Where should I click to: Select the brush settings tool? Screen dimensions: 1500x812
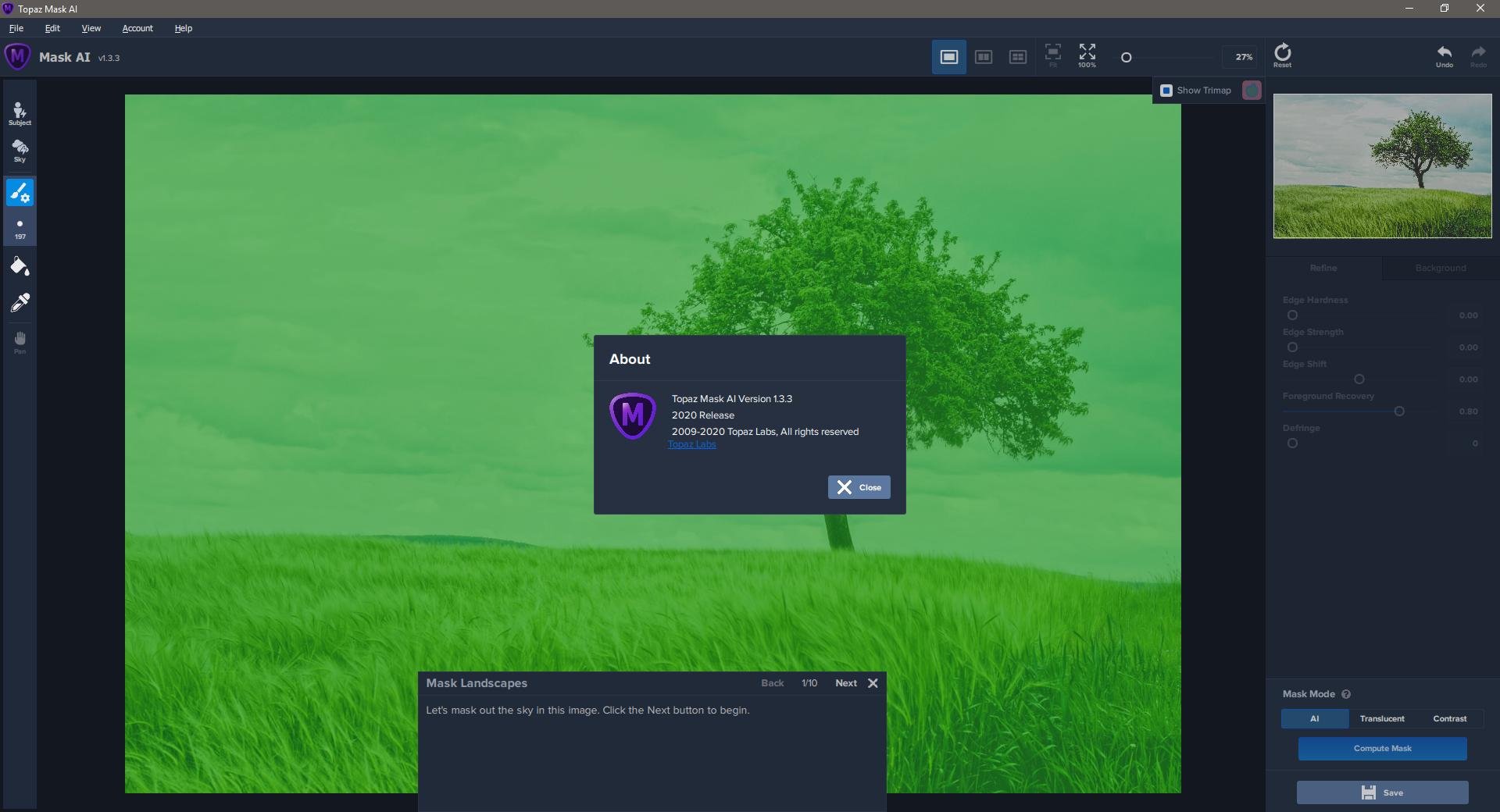click(20, 192)
